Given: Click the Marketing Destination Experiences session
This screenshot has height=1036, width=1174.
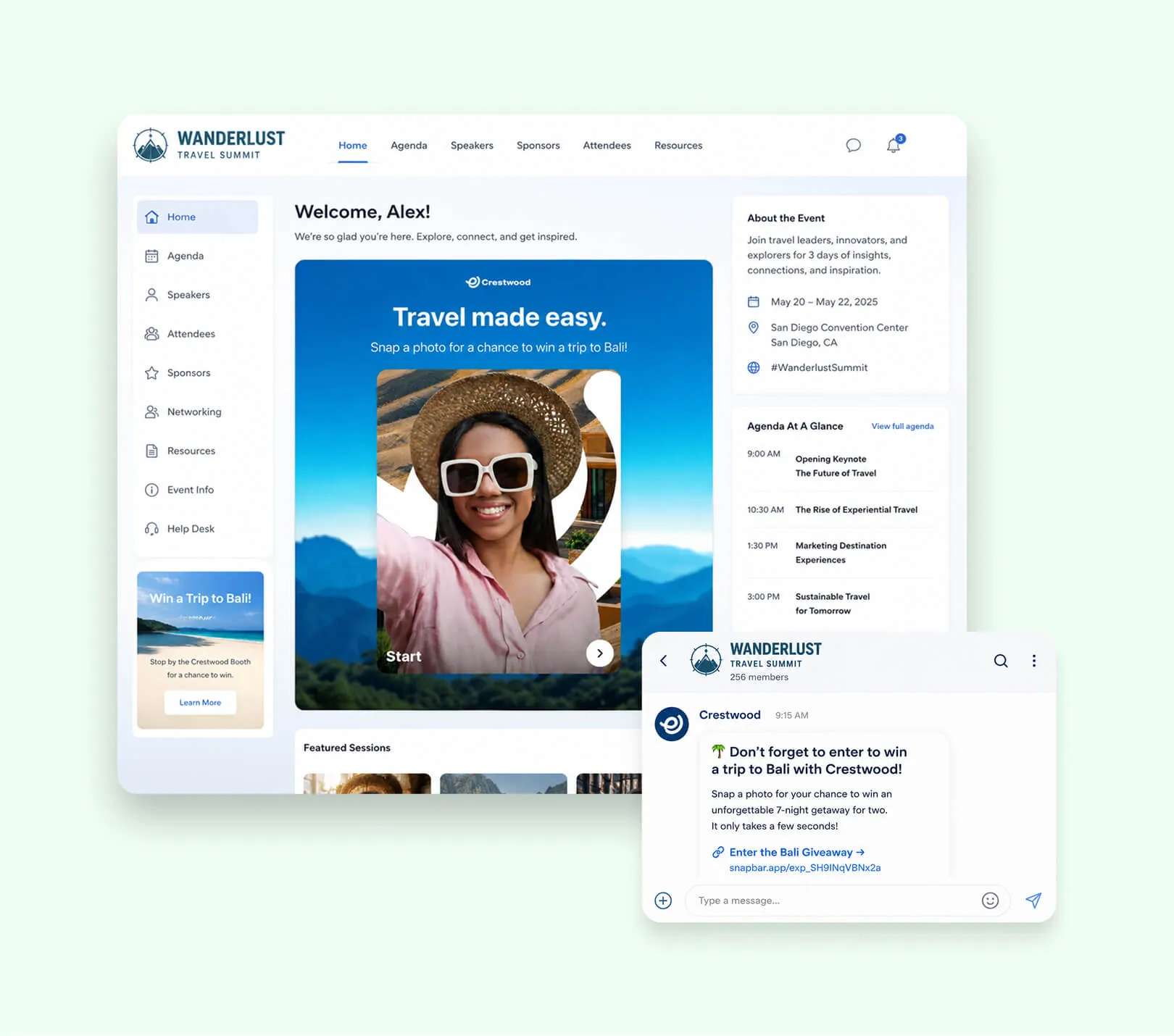Looking at the screenshot, I should [841, 553].
